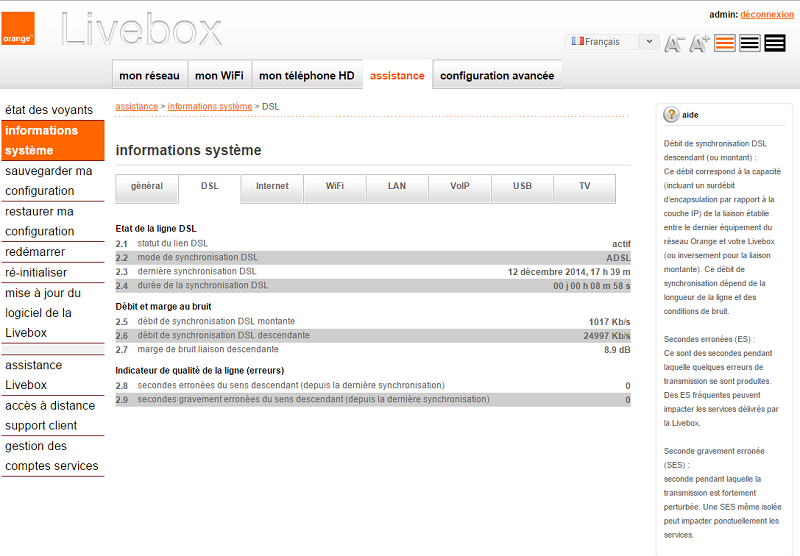Open the mon WiFi tab

pos(219,75)
